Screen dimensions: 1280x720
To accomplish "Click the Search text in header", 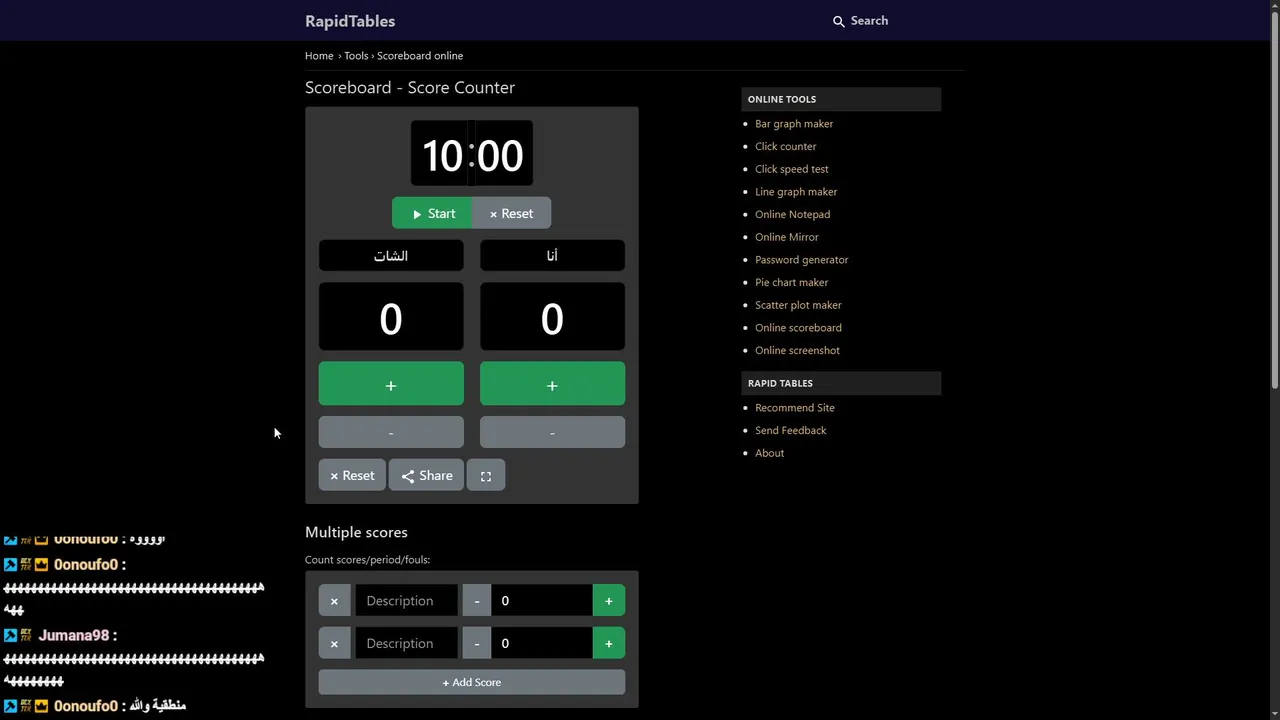I will 869,21.
